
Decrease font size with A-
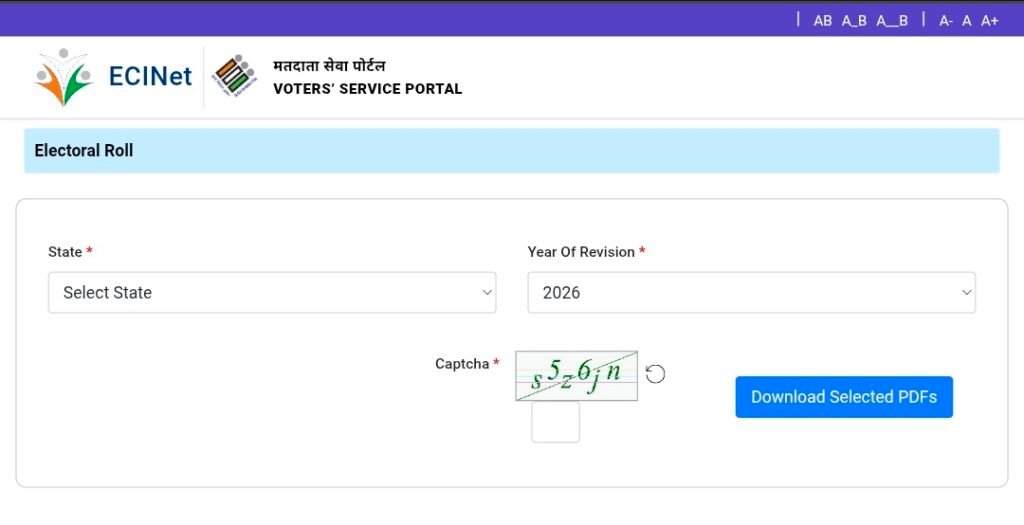pos(945,20)
